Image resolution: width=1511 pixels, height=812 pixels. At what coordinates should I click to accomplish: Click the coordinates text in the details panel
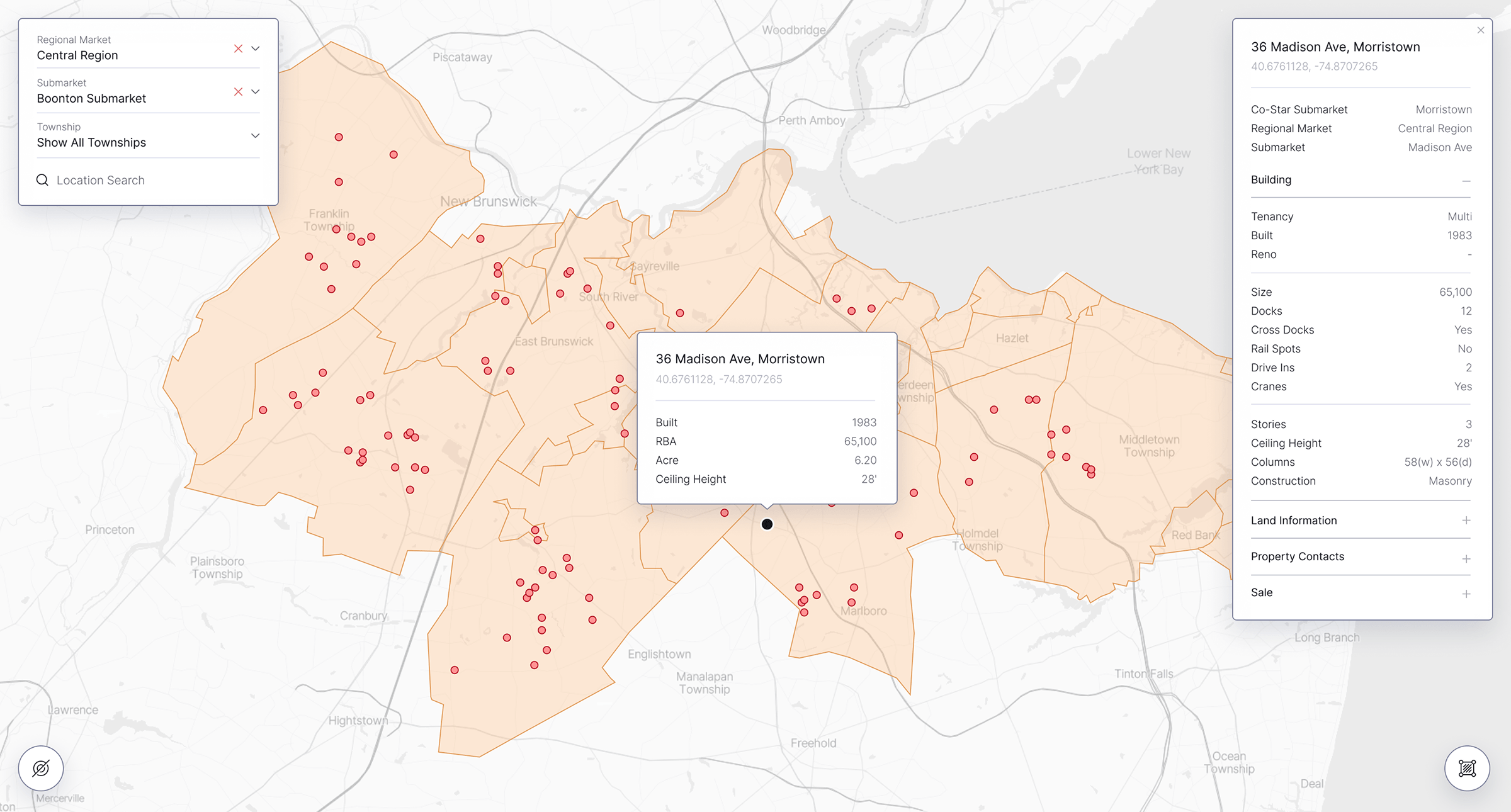[x=1314, y=67]
